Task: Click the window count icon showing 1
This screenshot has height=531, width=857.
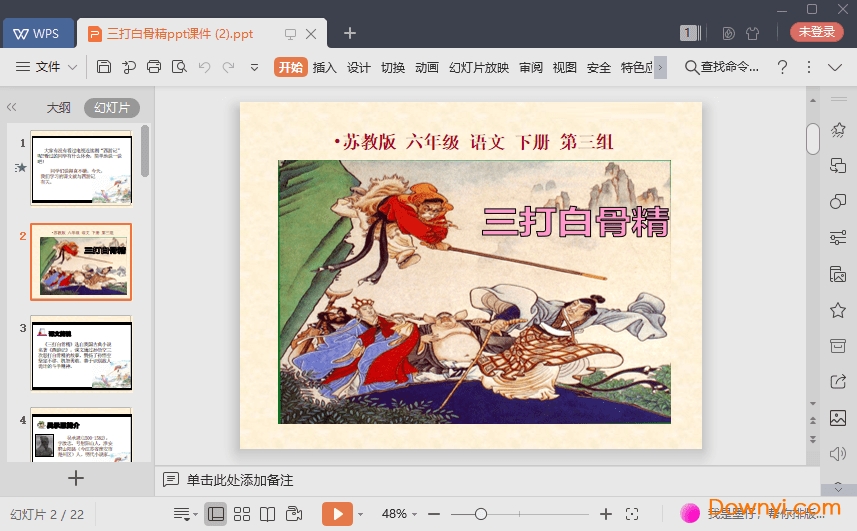Action: tap(689, 33)
